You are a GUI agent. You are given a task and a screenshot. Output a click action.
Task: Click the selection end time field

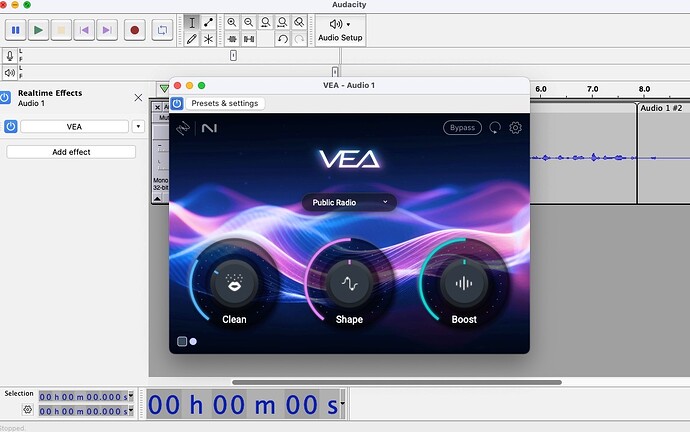click(x=83, y=411)
